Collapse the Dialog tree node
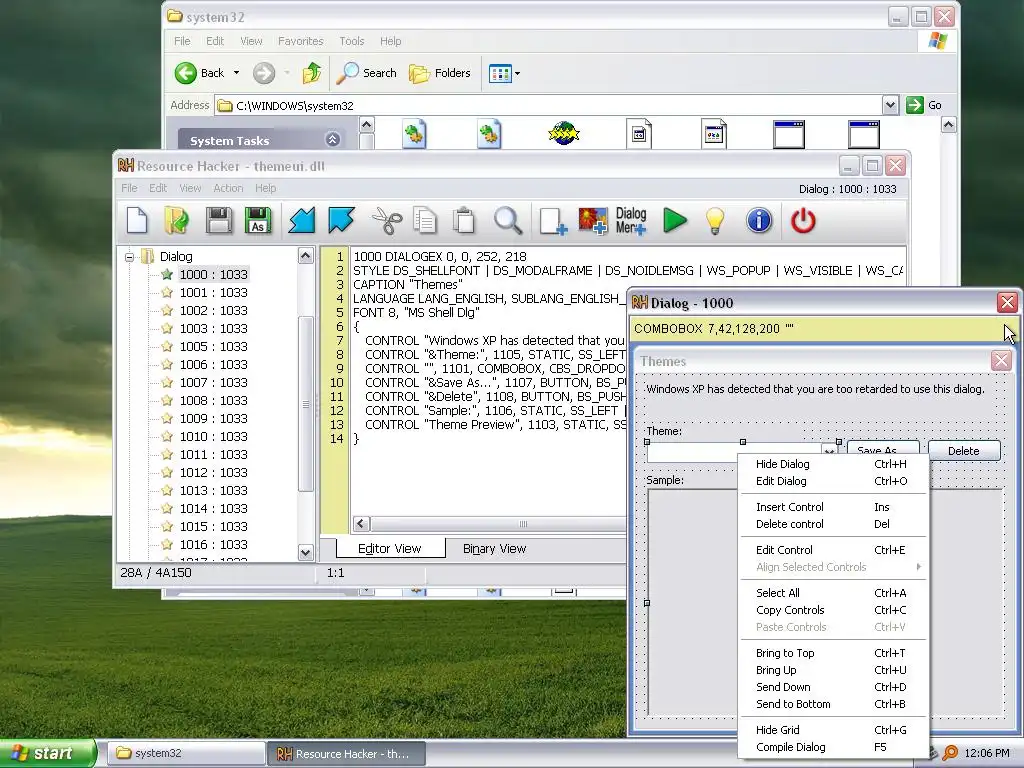This screenshot has height=768, width=1024. tap(129, 257)
